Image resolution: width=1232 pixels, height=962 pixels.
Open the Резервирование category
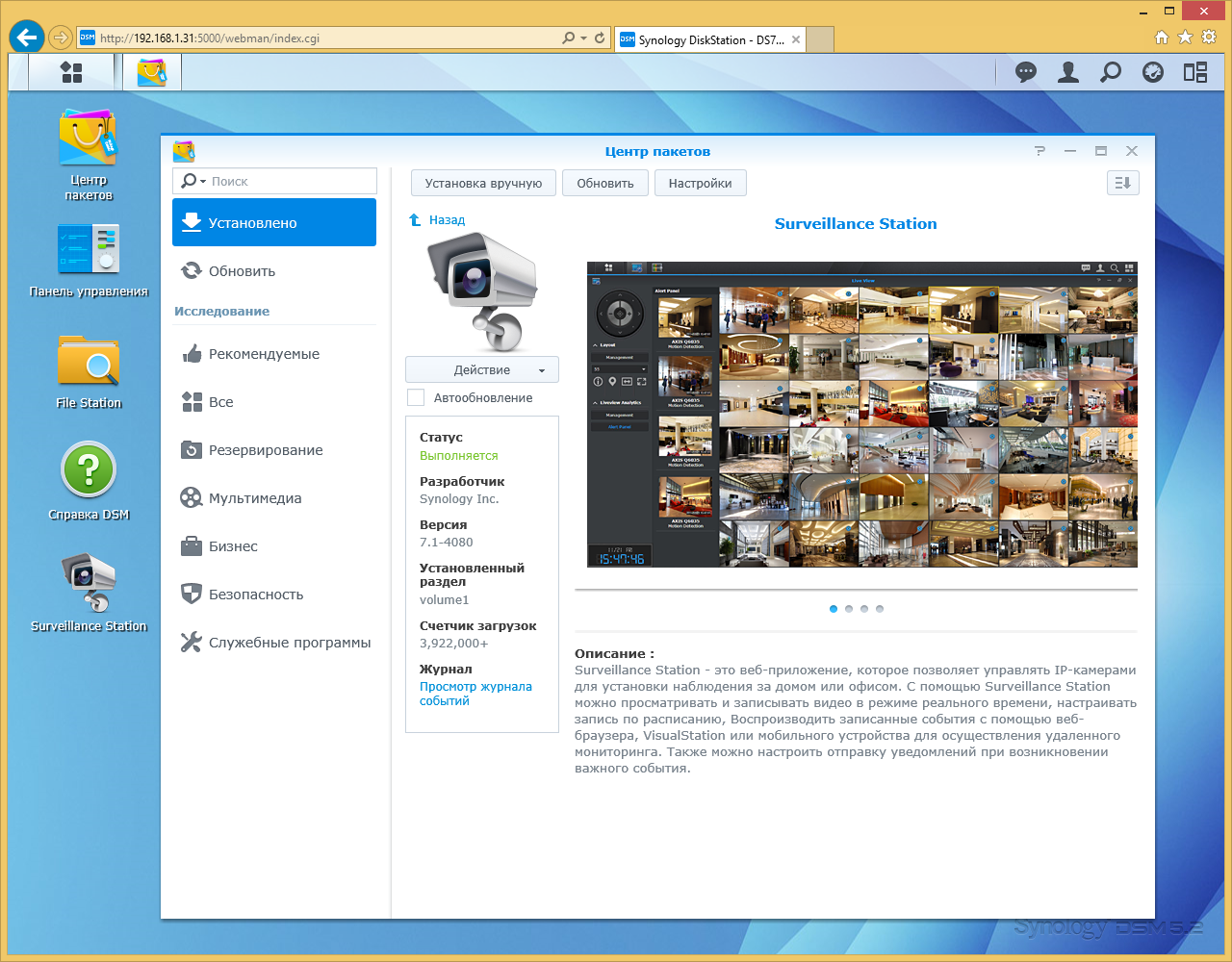pyautogui.click(x=274, y=450)
